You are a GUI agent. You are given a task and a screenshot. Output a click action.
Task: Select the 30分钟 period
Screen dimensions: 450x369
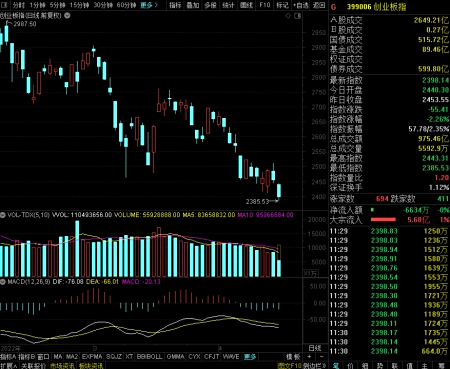[103, 5]
